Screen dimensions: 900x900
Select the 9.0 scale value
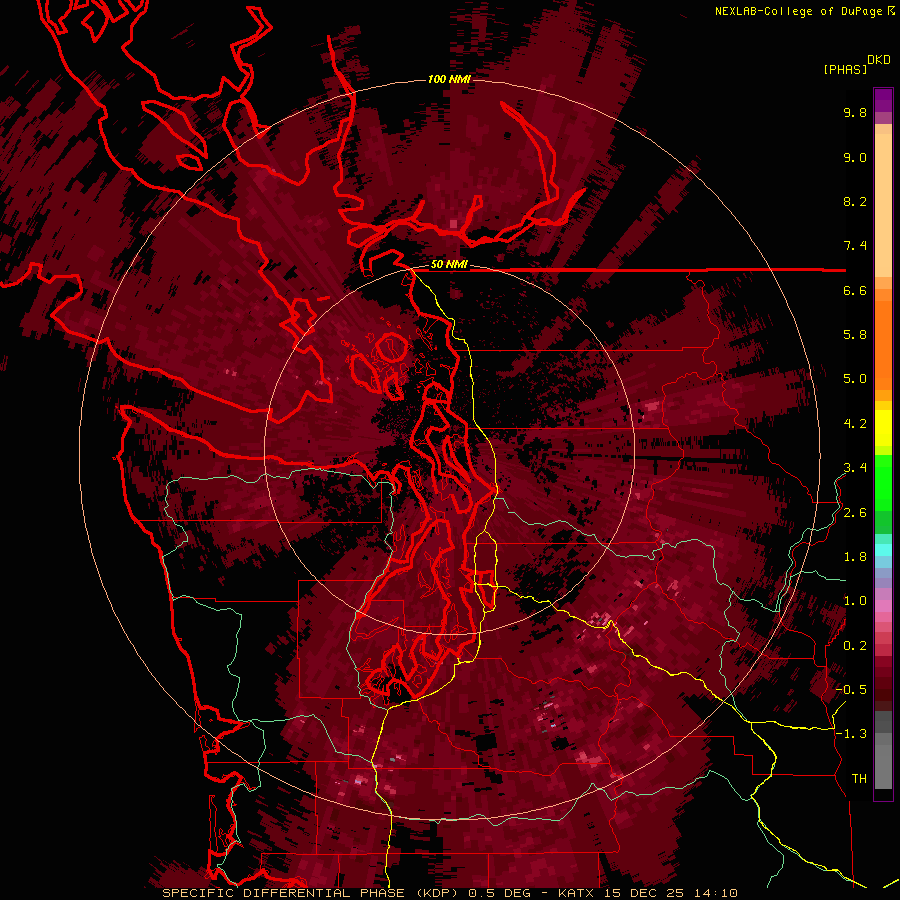(855, 157)
